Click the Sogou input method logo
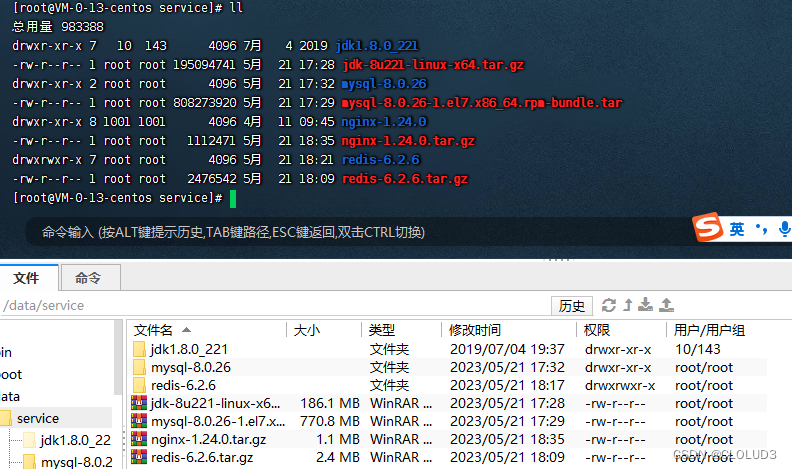The width and height of the screenshot is (792, 469). 707,228
